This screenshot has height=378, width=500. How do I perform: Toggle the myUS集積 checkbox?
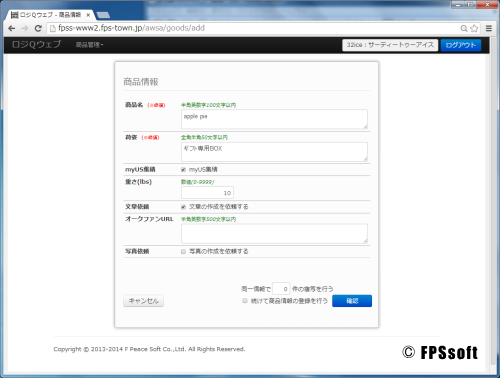coord(183,170)
